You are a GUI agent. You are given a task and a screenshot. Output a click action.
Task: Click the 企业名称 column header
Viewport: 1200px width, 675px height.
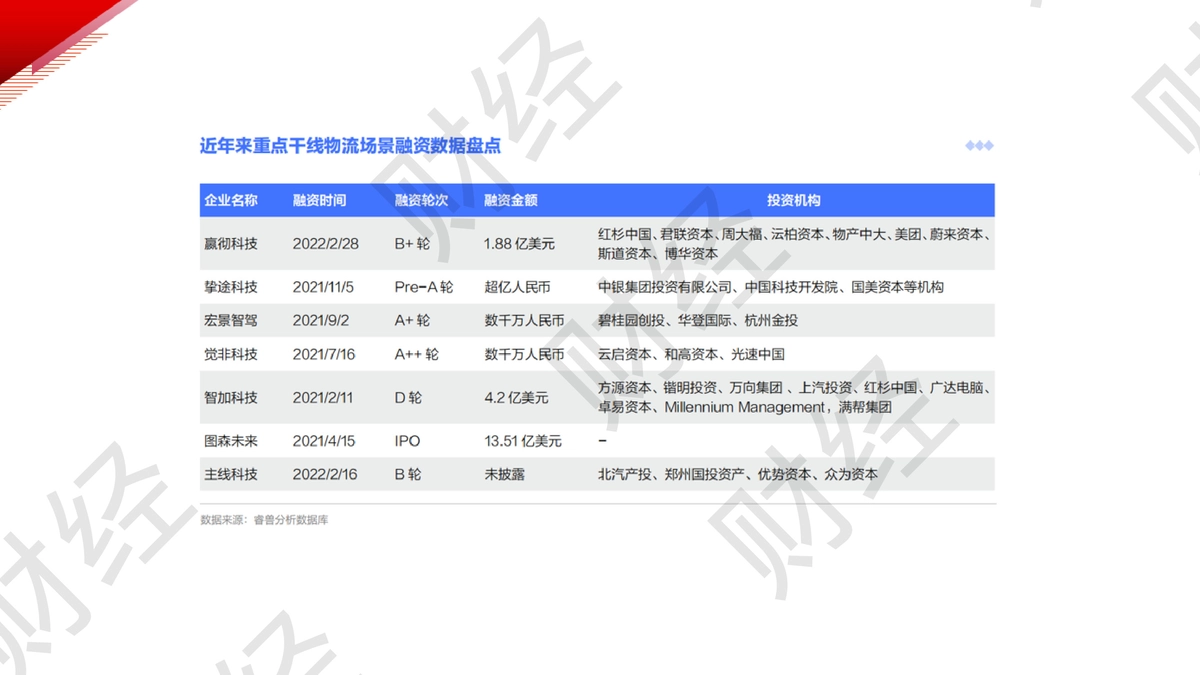click(231, 200)
